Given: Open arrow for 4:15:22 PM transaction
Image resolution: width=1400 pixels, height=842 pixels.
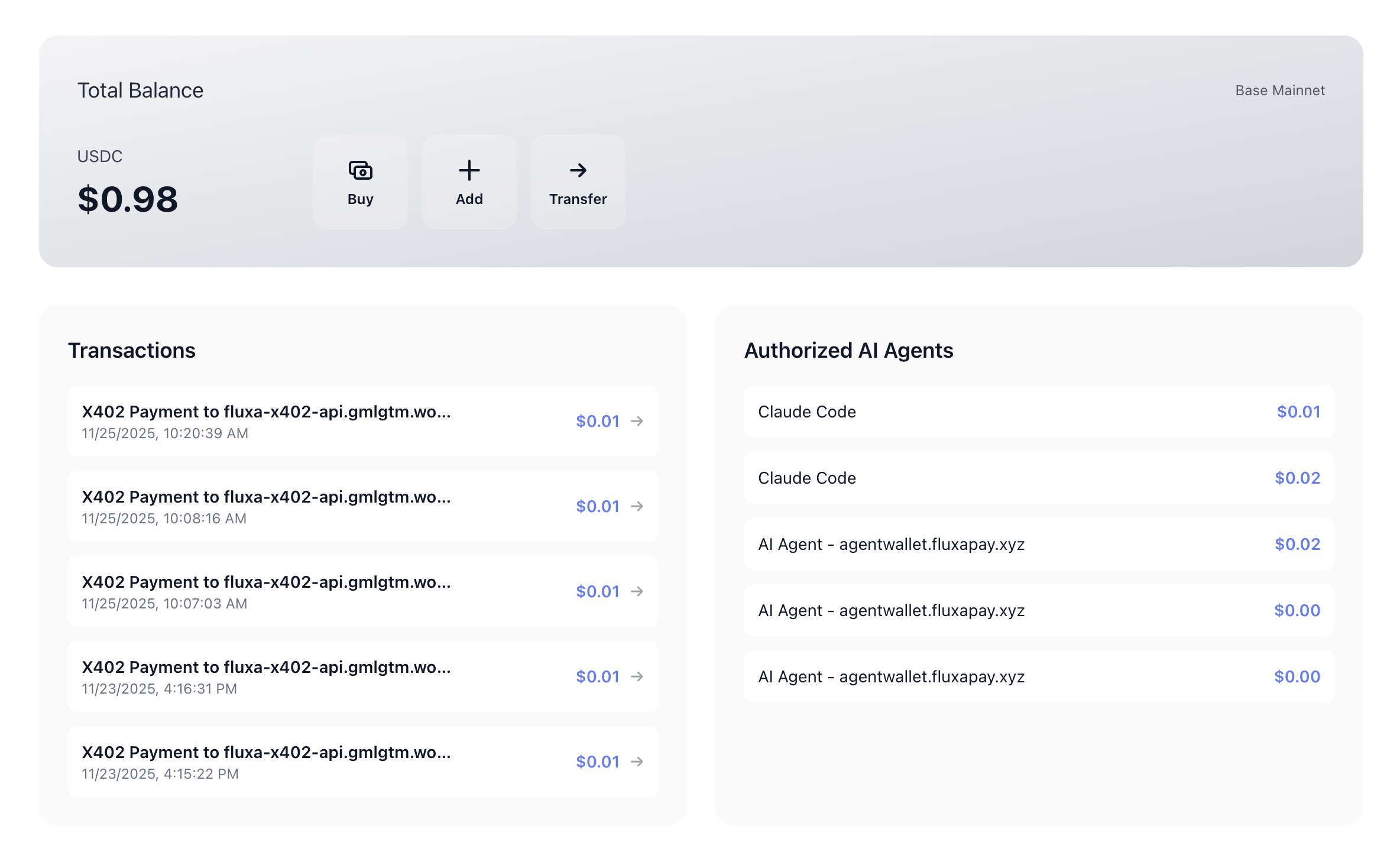Looking at the screenshot, I should pyautogui.click(x=637, y=762).
